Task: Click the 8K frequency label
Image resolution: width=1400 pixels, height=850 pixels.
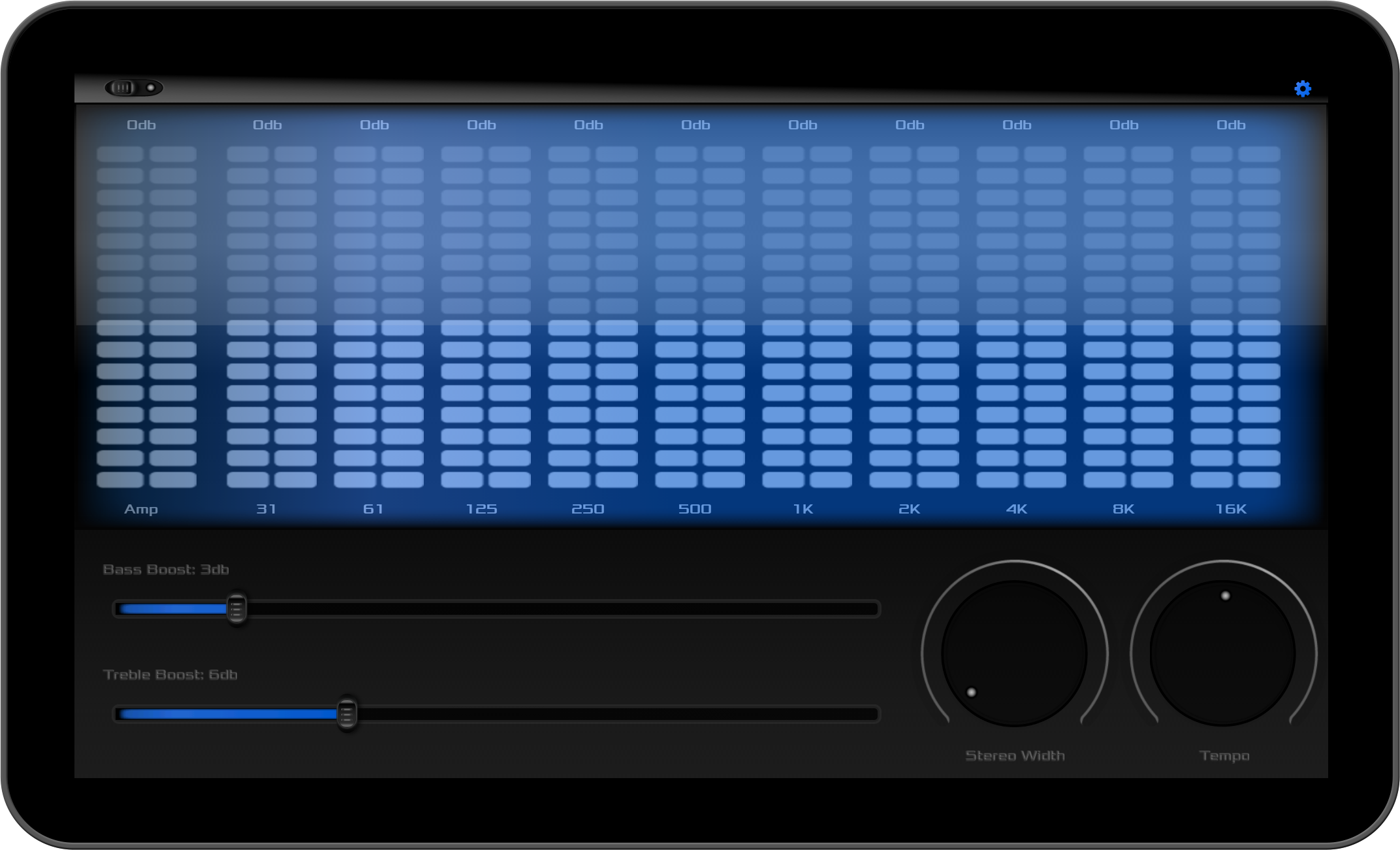Action: (1124, 509)
